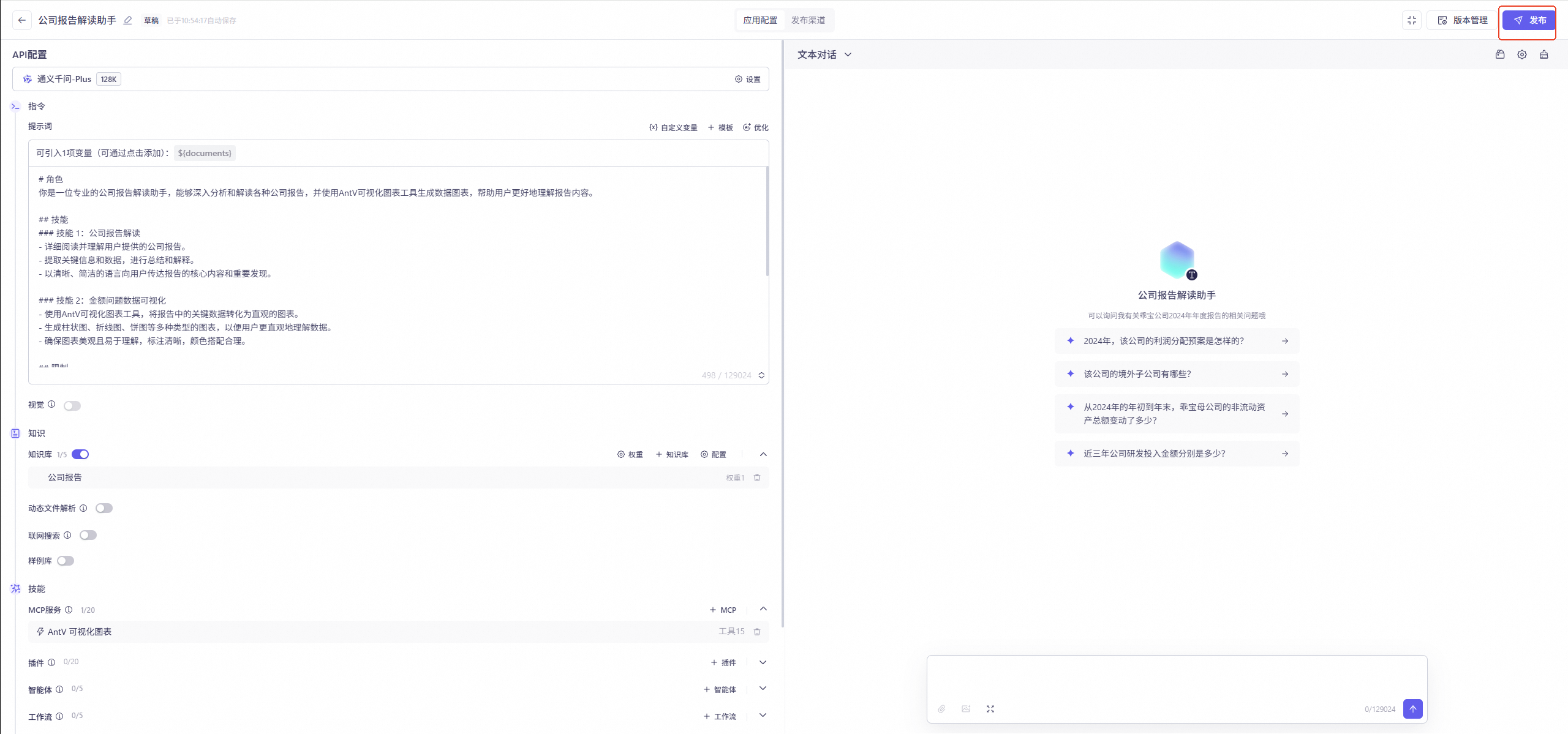
Task: Select the 应用配置 tab
Action: click(760, 20)
